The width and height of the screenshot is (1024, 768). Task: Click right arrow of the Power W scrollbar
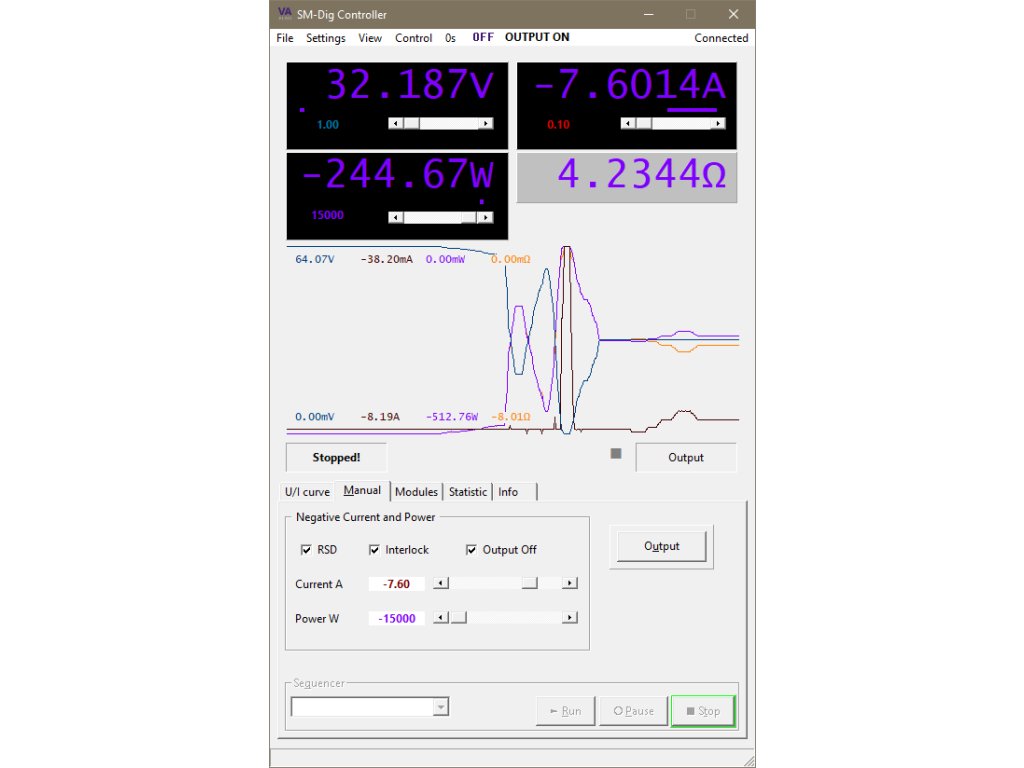pos(570,618)
